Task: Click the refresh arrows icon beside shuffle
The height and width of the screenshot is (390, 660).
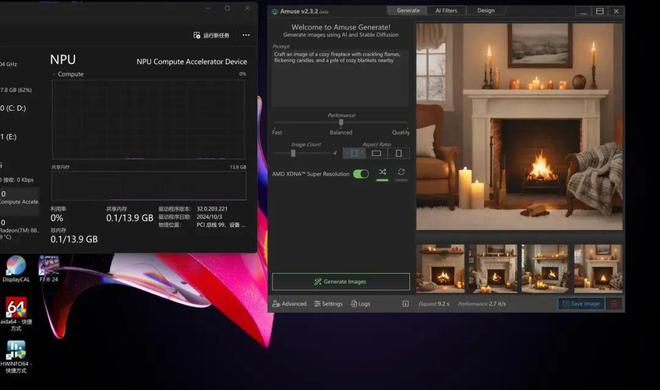Action: [x=402, y=172]
